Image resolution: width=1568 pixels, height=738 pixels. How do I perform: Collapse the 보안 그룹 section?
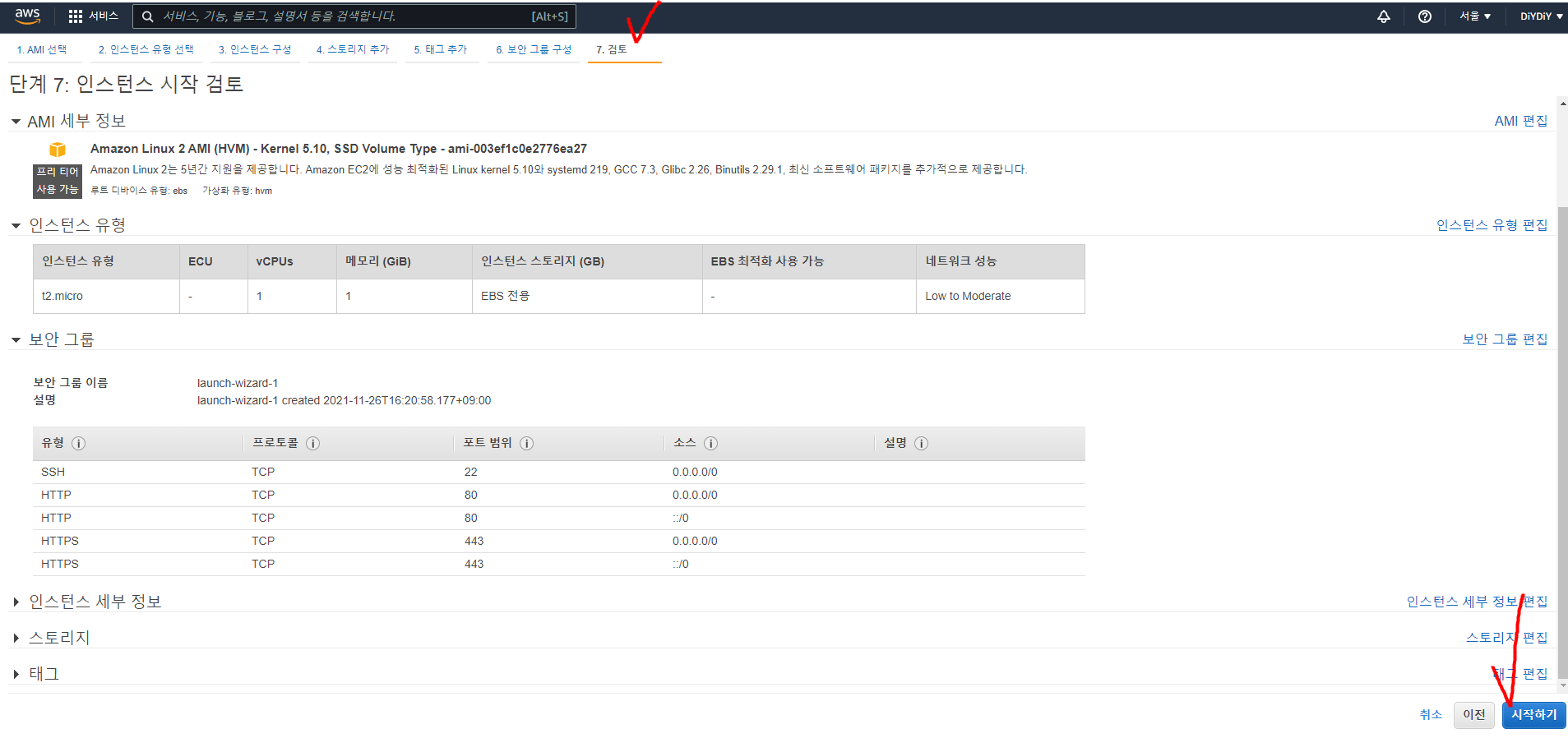16,339
